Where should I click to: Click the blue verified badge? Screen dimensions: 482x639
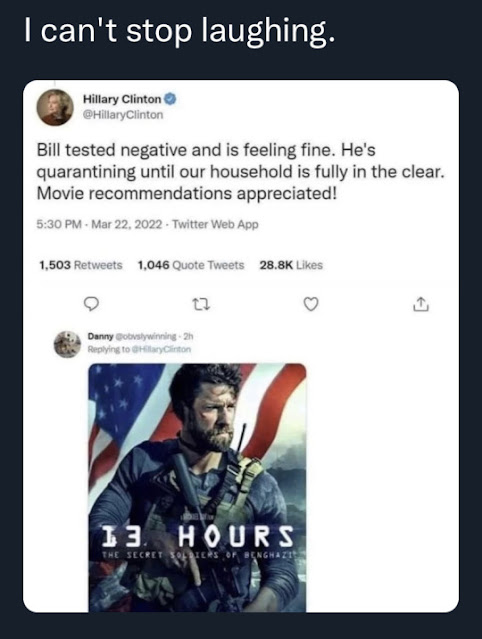170,99
